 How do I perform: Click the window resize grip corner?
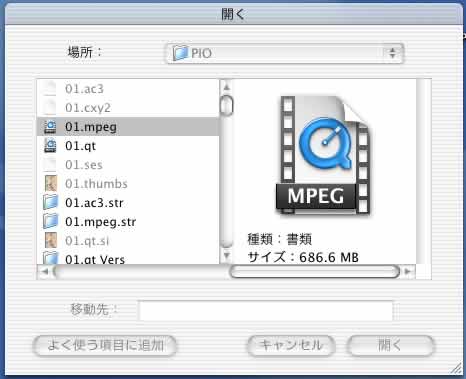click(455, 368)
